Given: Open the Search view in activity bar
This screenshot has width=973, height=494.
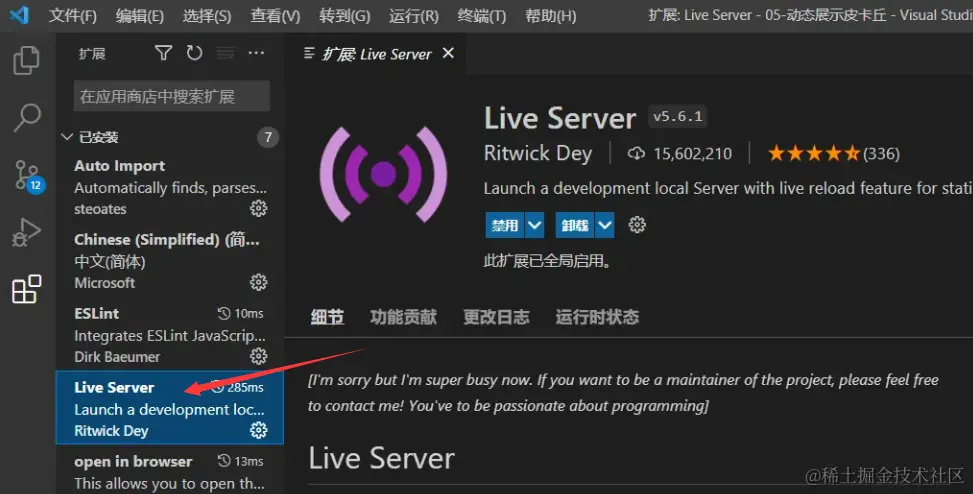Looking at the screenshot, I should pos(27,117).
